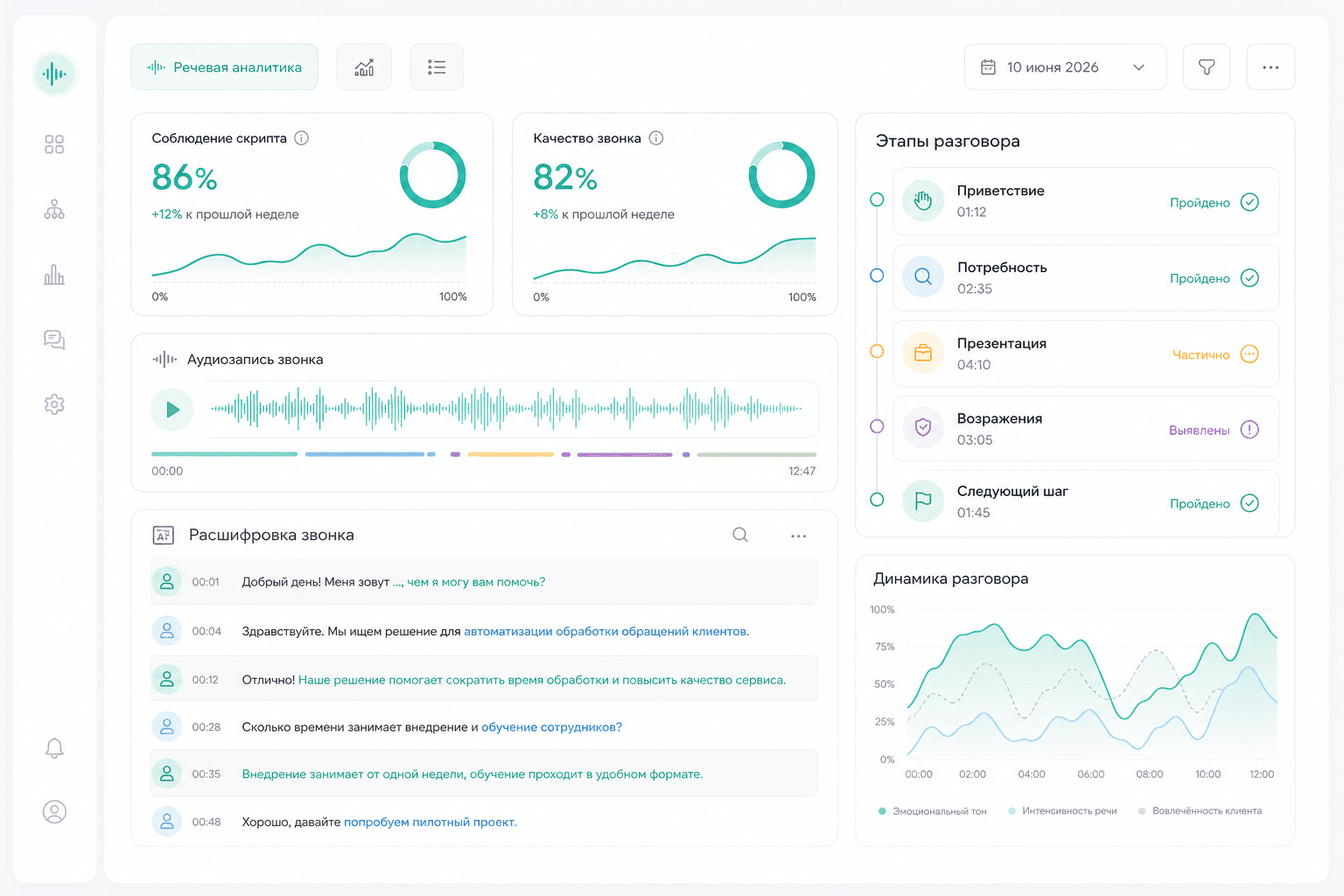This screenshot has height=896, width=1344.
Task: Open the user profile icon
Action: point(54,812)
